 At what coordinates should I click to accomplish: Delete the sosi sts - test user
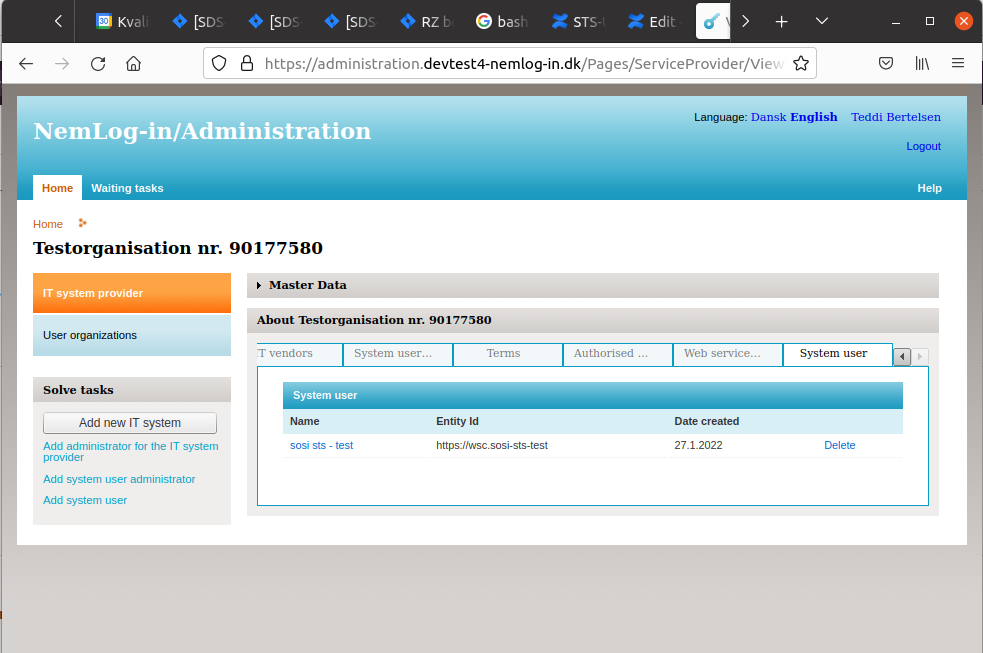coord(839,446)
